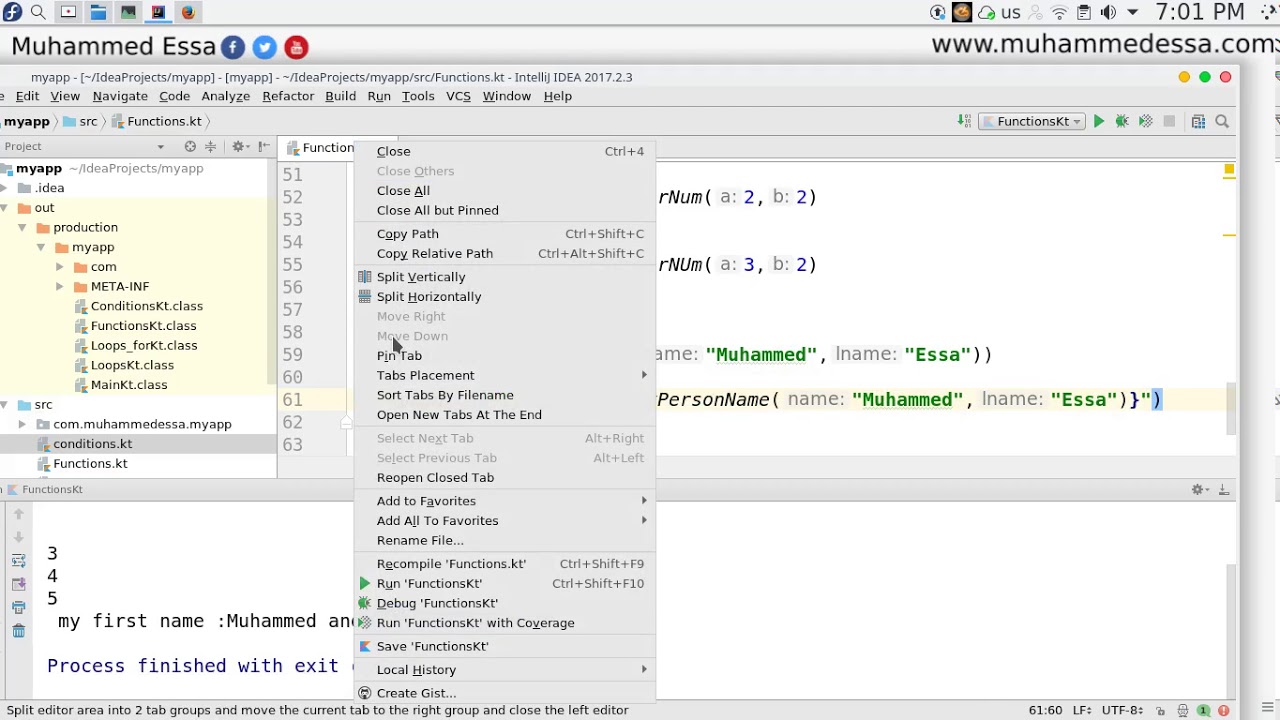Choose Close in the tab context menu
Image resolution: width=1280 pixels, height=720 pixels.
[x=505, y=151]
